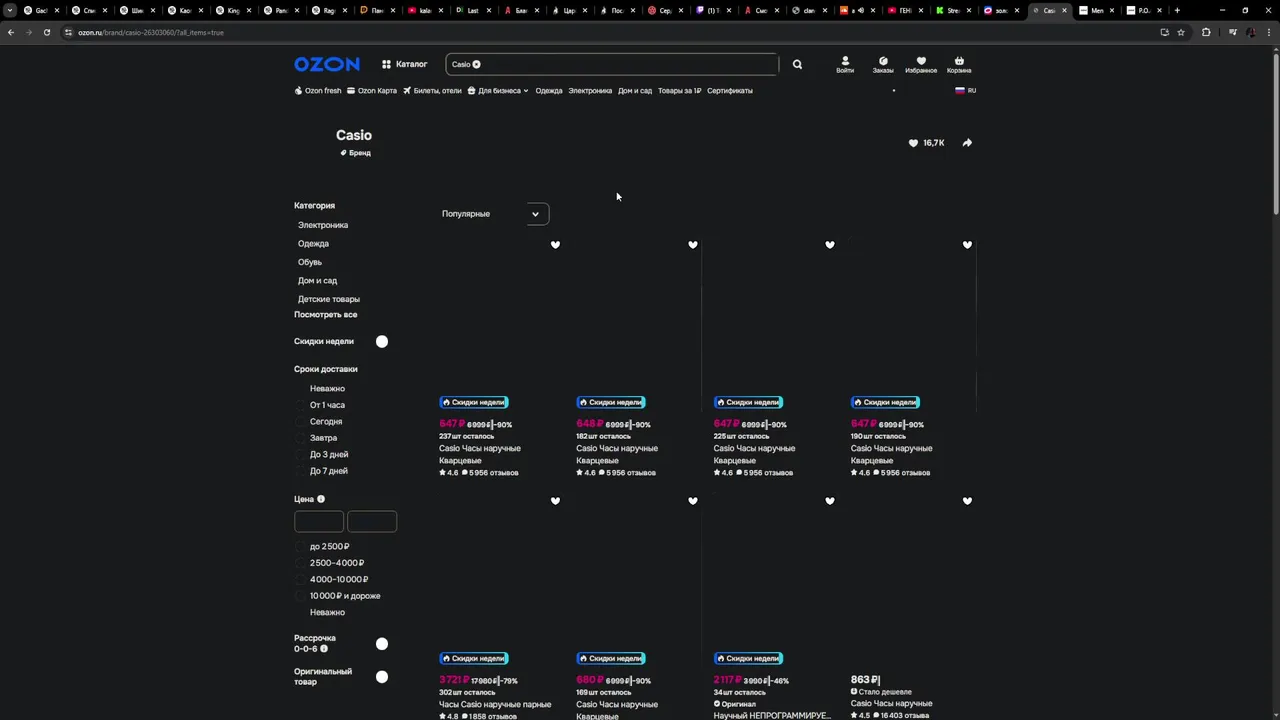Open the Ozon Карта link
1280x720 pixels.
tap(372, 90)
